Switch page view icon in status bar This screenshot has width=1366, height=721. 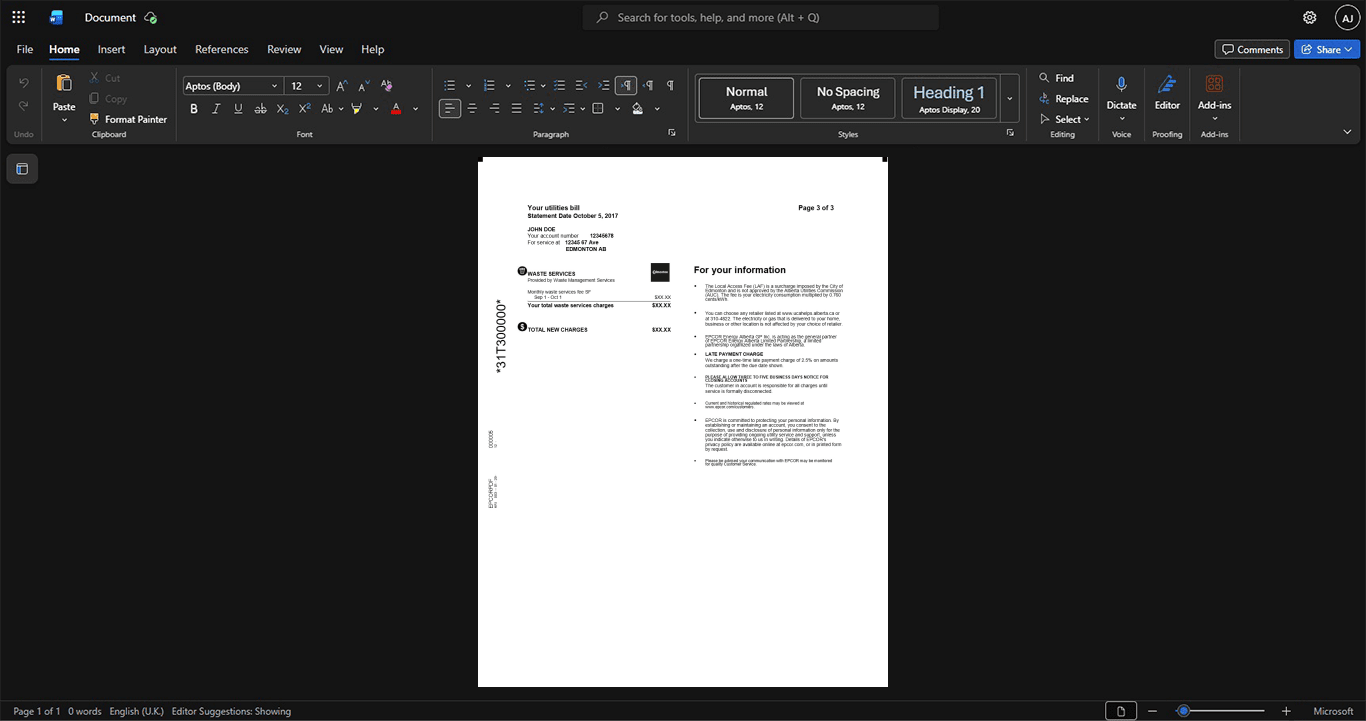[x=1121, y=711]
